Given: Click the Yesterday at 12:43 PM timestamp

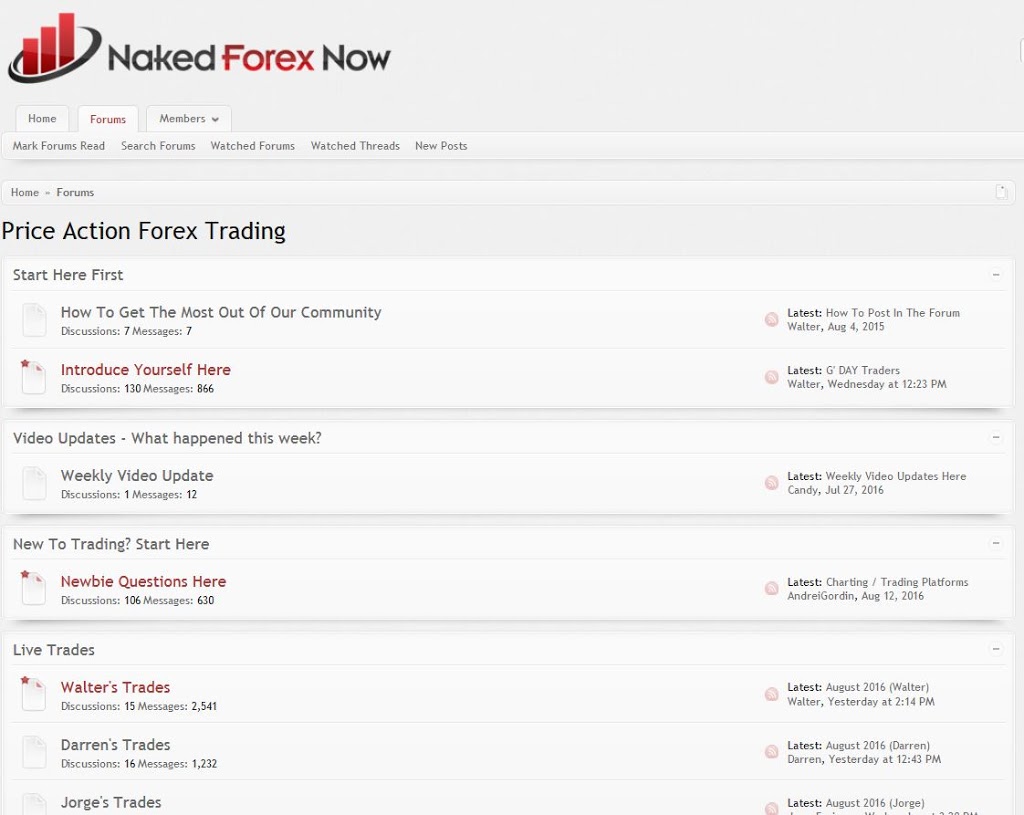Looking at the screenshot, I should [885, 759].
